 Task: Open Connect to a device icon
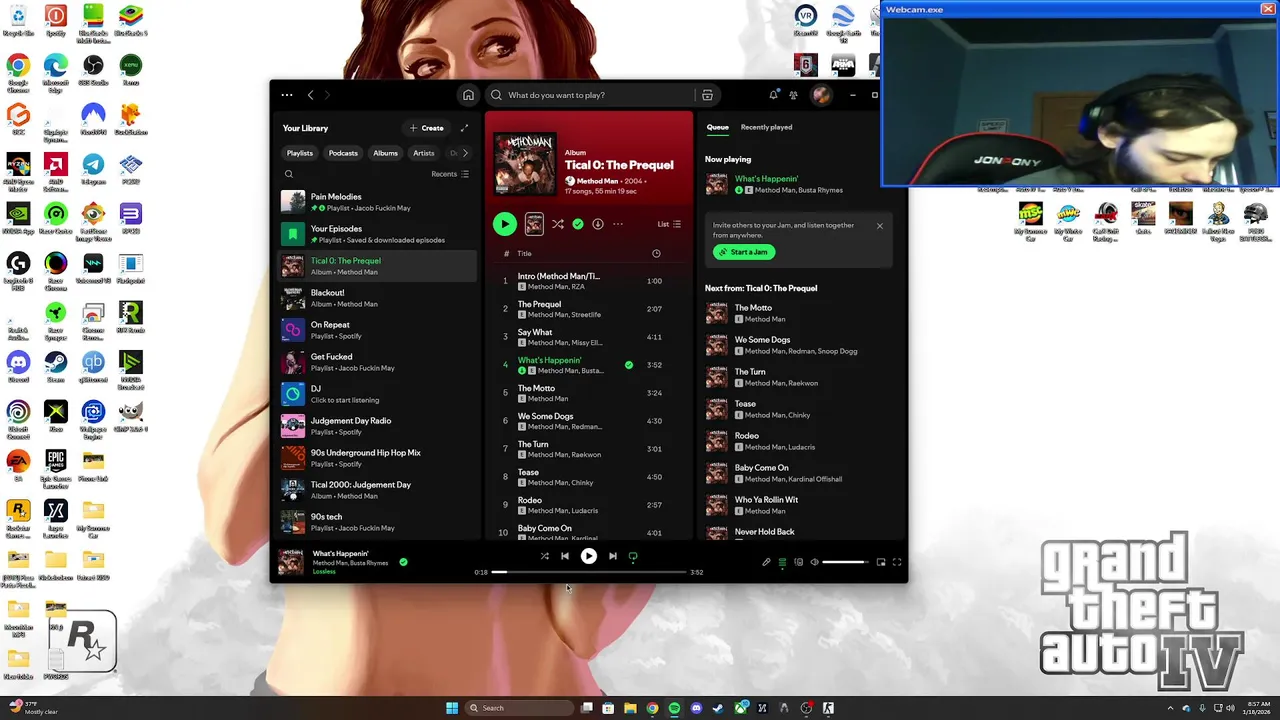point(798,562)
